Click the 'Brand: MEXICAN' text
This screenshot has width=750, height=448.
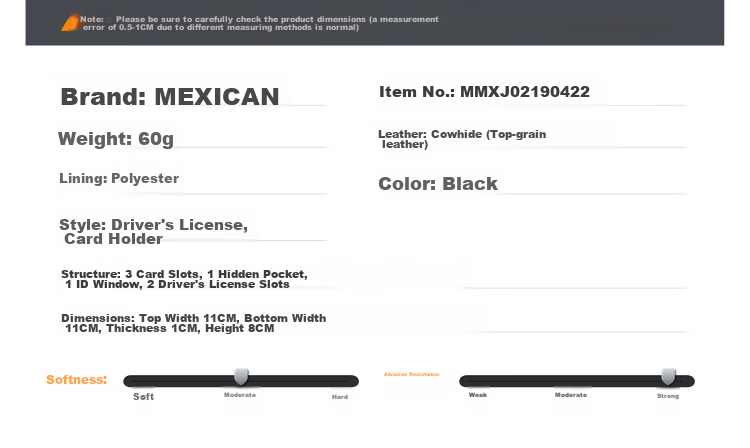[x=170, y=97]
